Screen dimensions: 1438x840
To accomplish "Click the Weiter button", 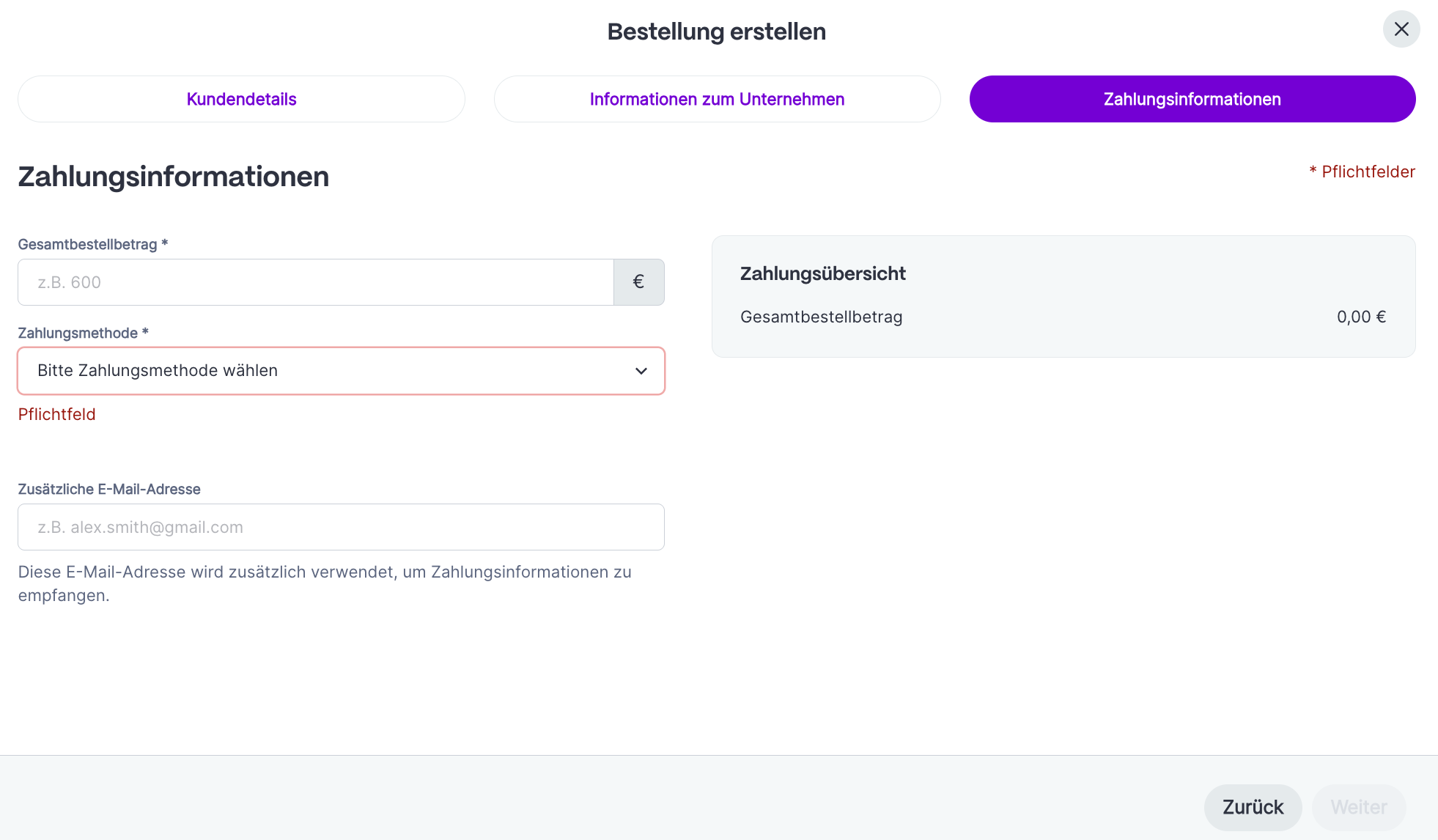I will 1358,807.
